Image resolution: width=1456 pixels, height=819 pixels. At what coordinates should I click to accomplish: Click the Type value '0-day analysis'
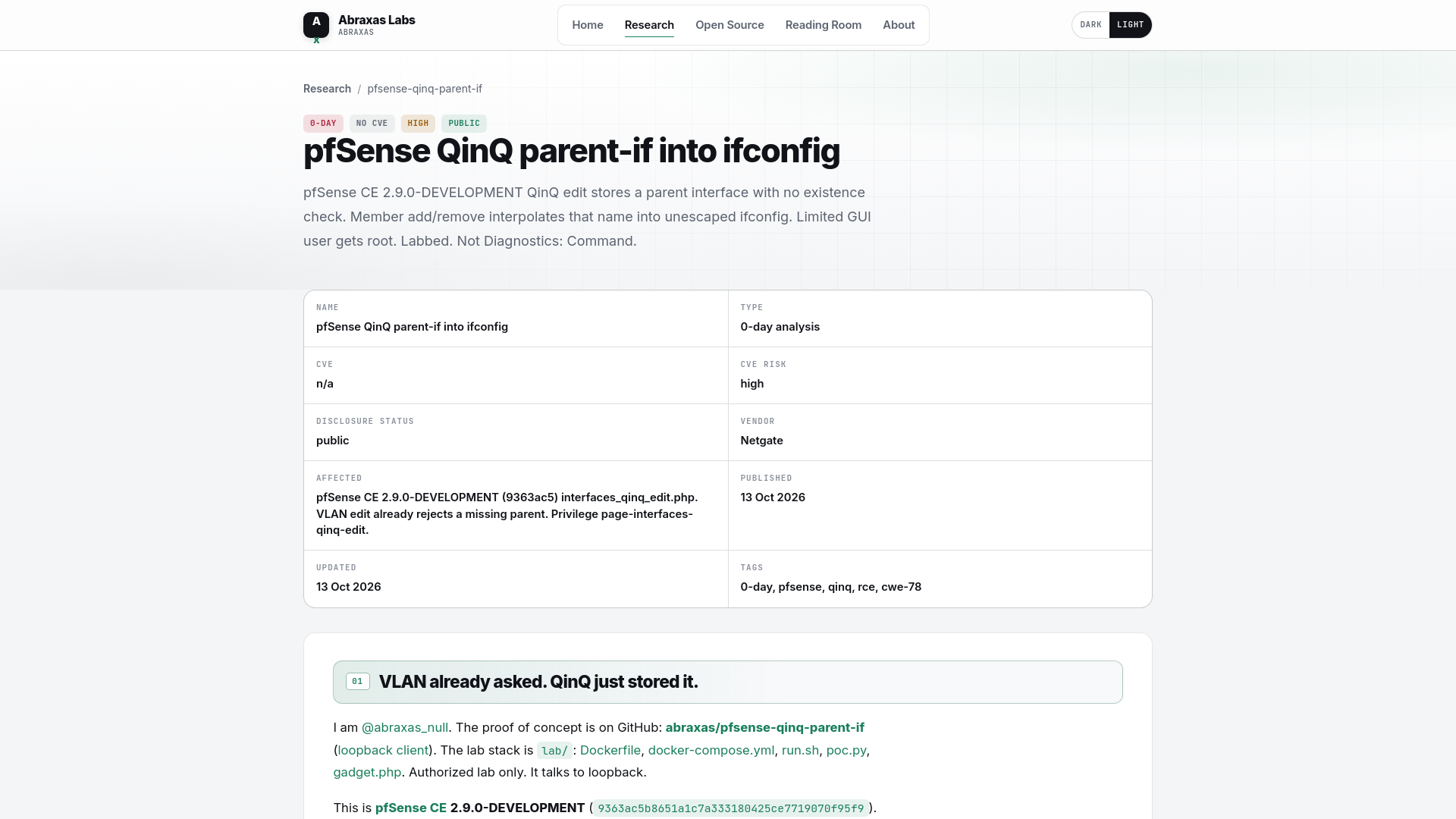[780, 327]
